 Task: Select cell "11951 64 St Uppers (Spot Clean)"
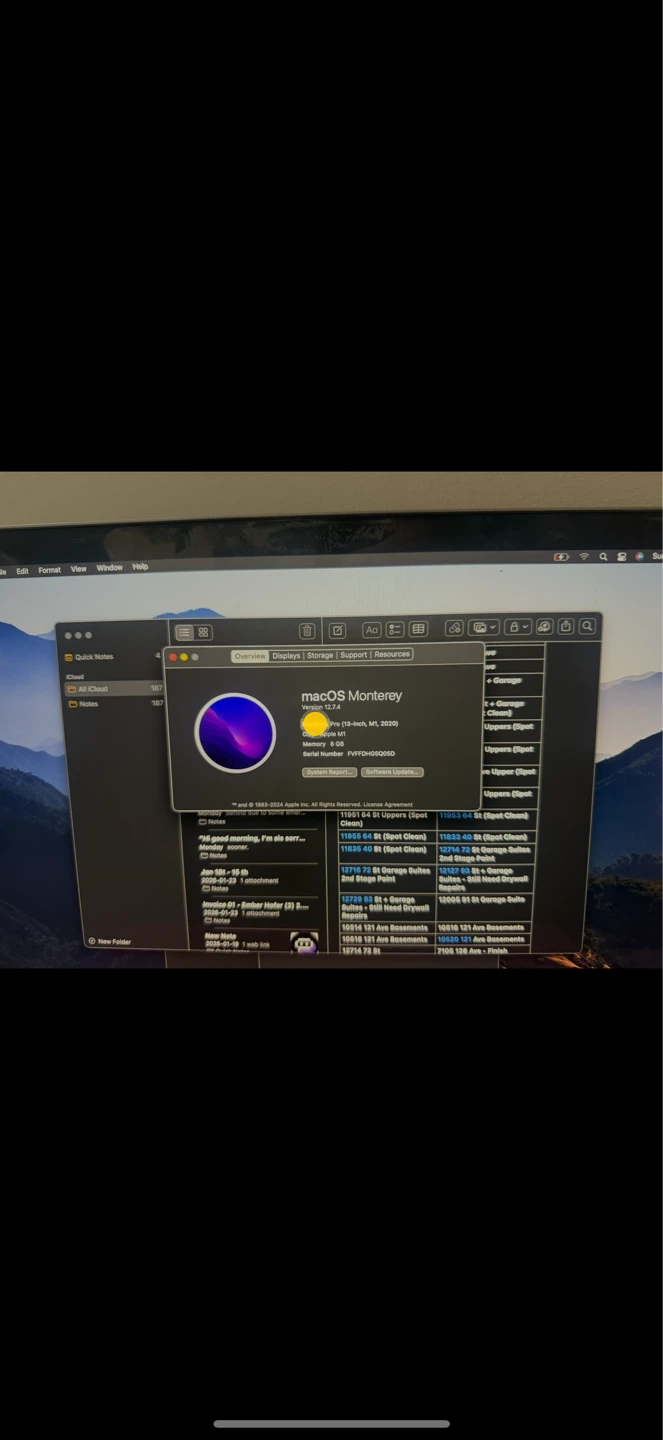pyautogui.click(x=387, y=819)
